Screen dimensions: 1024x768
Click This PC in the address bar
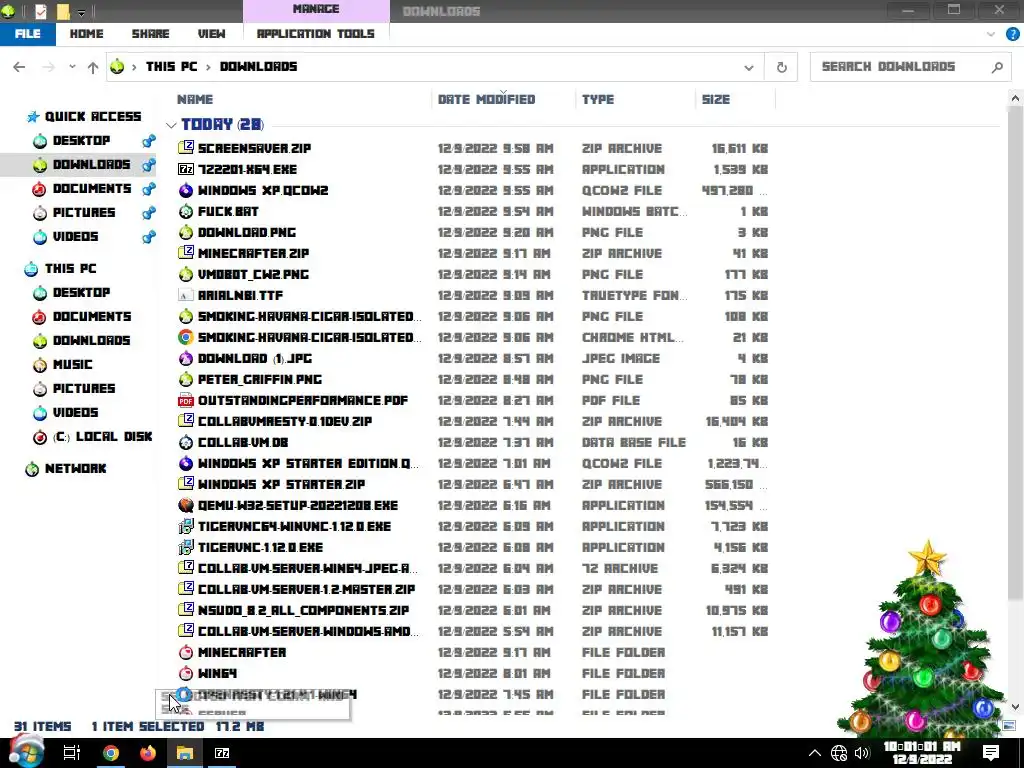(x=171, y=67)
